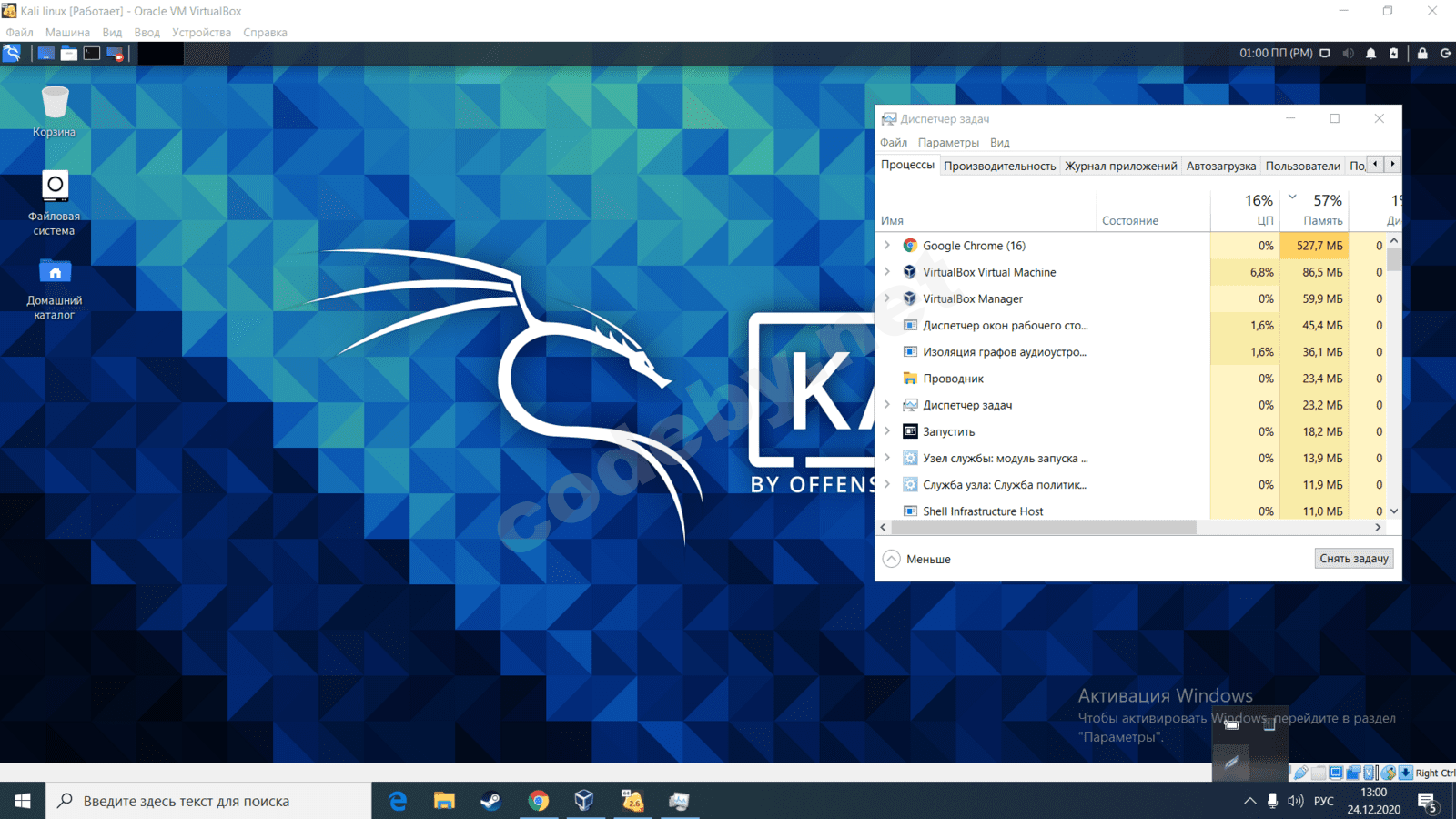Click the Kali lock screen icon
The height and width of the screenshot is (819, 1456).
click(x=1422, y=54)
